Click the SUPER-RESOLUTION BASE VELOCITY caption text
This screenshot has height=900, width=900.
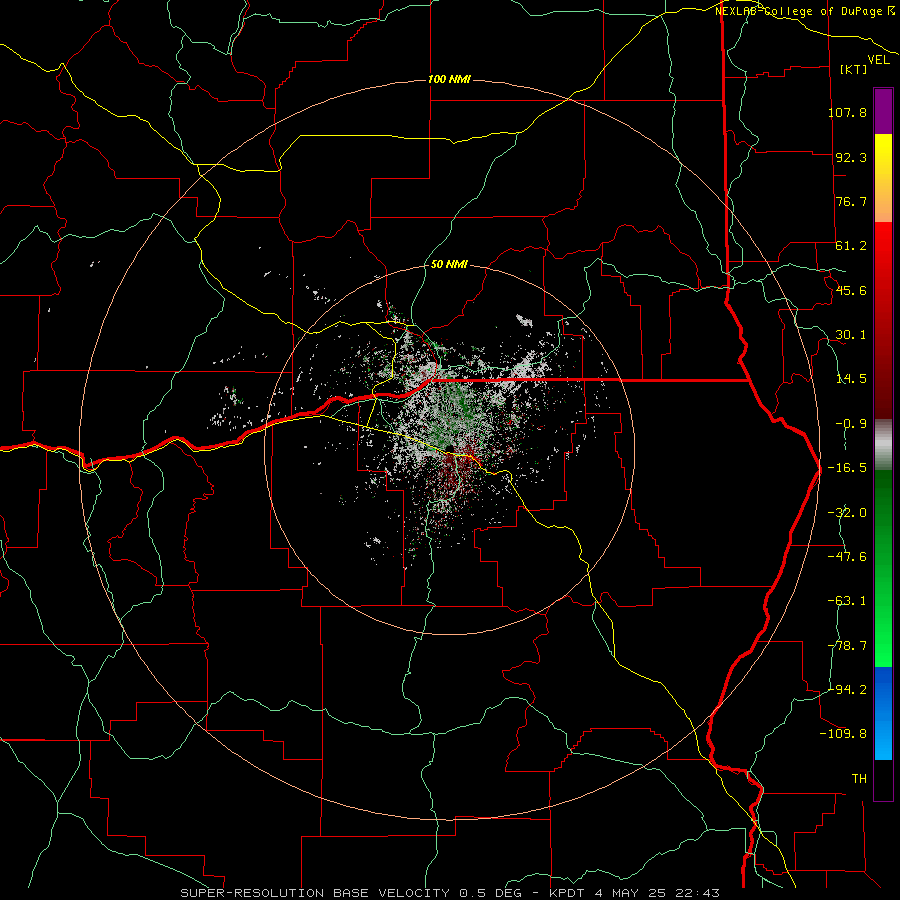[x=315, y=893]
